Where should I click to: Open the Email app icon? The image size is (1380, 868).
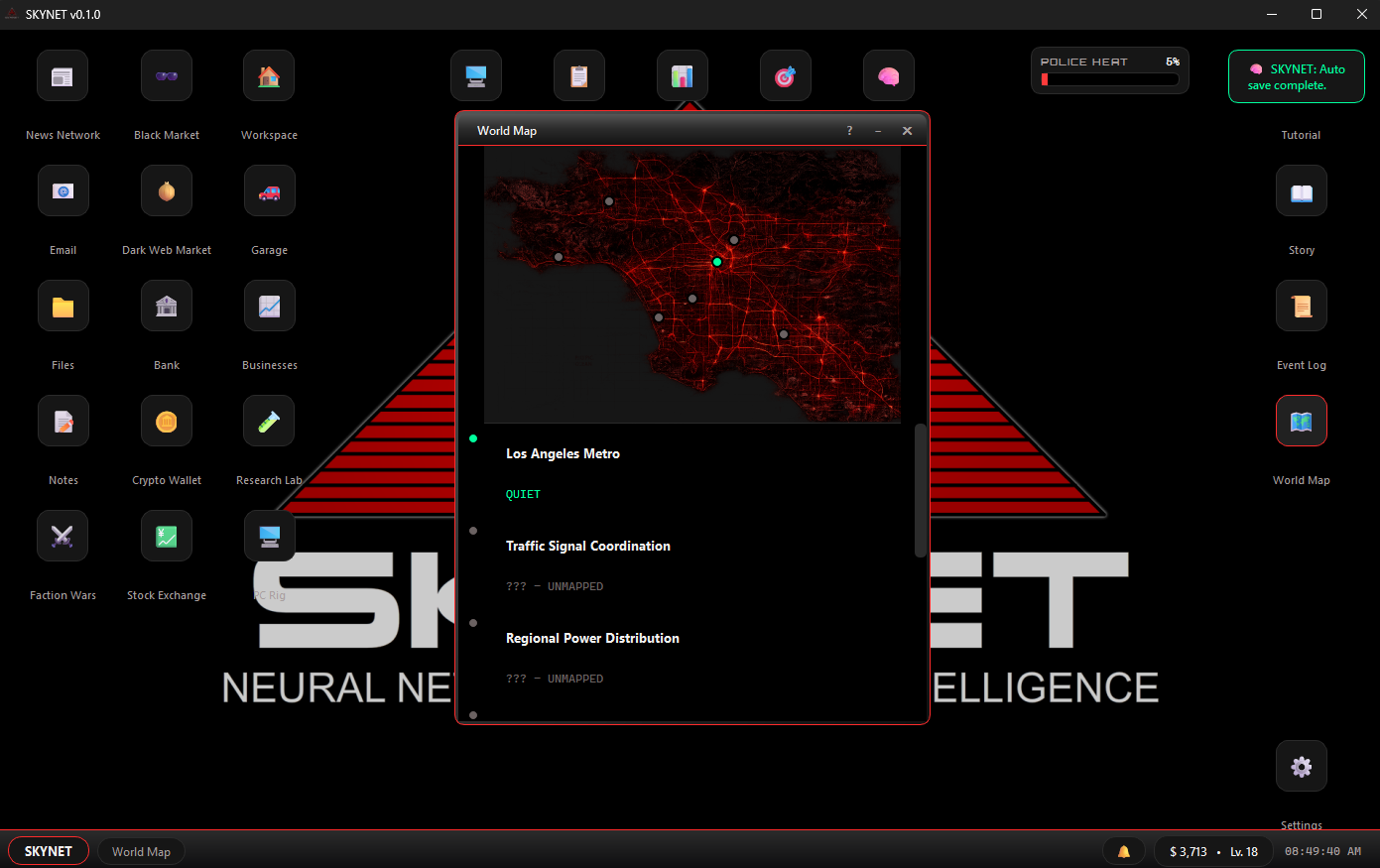coord(63,191)
